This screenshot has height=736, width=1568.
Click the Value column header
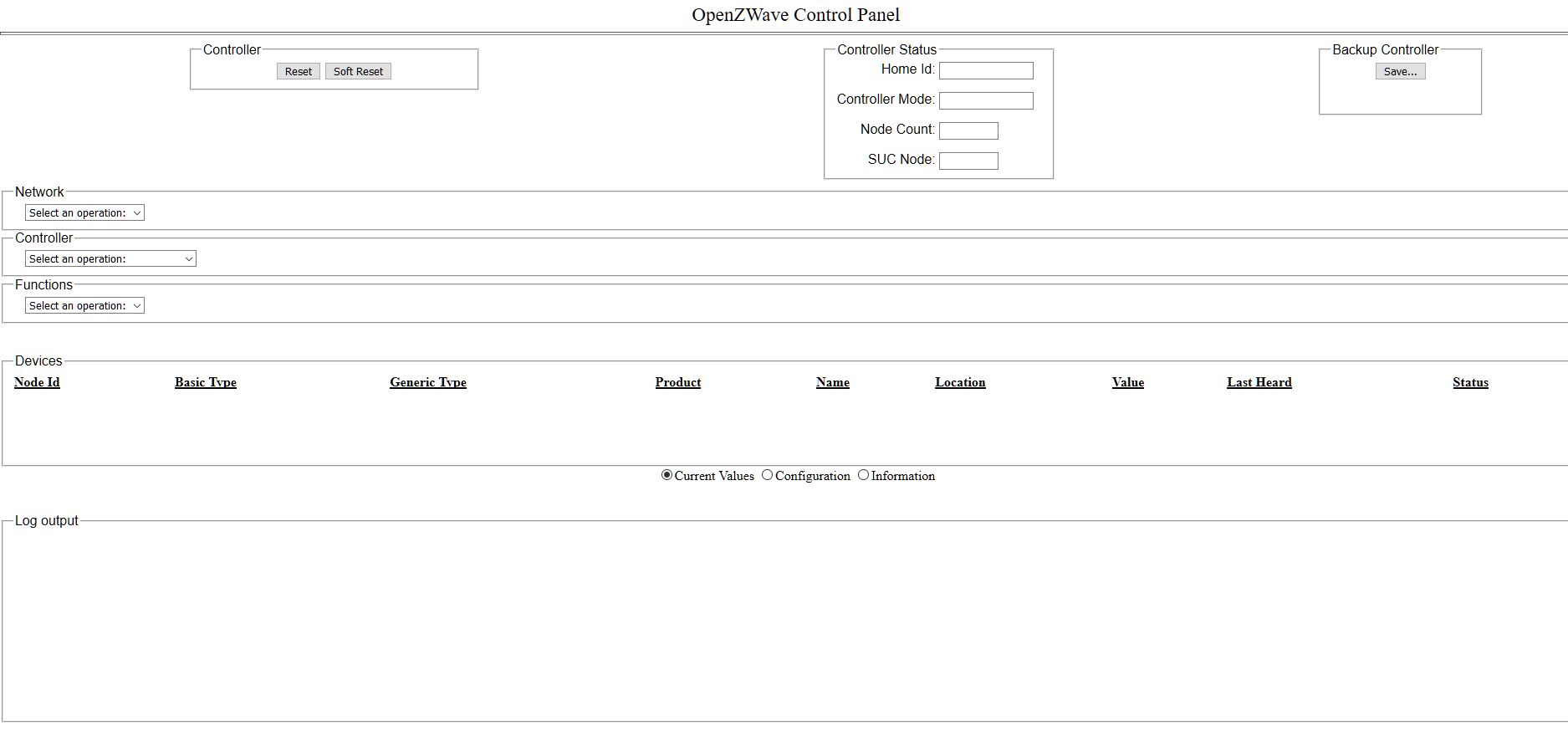1128,382
